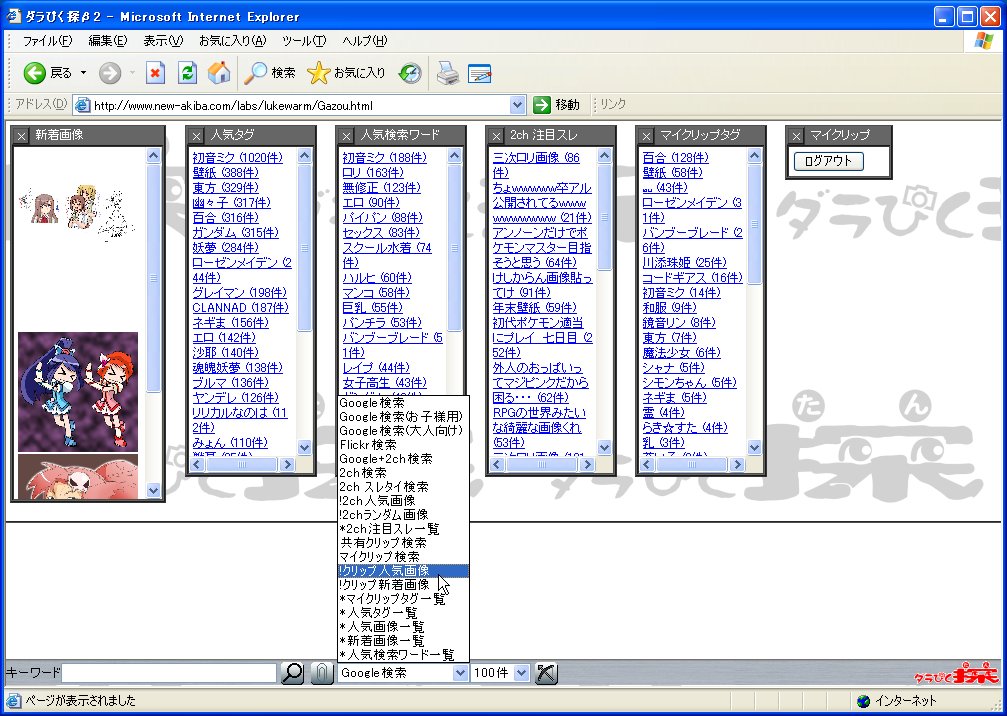Select 2ch スレタイ検索 option
Screen dimensions: 1007x716
click(x=403, y=487)
